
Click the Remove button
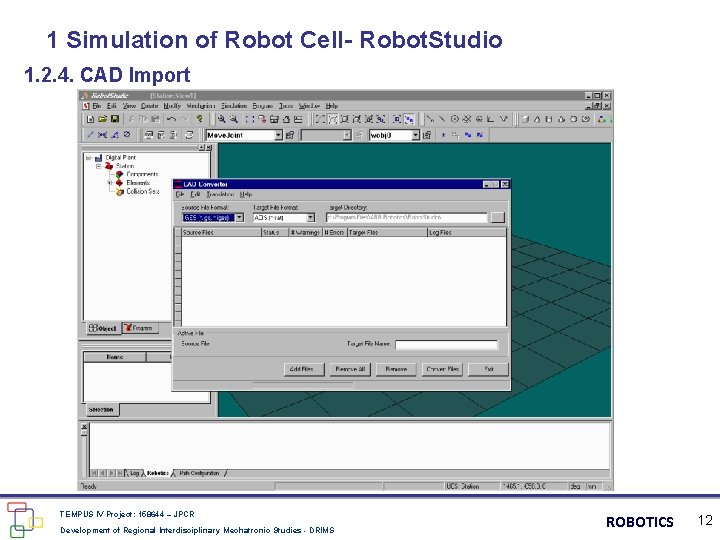[396, 369]
